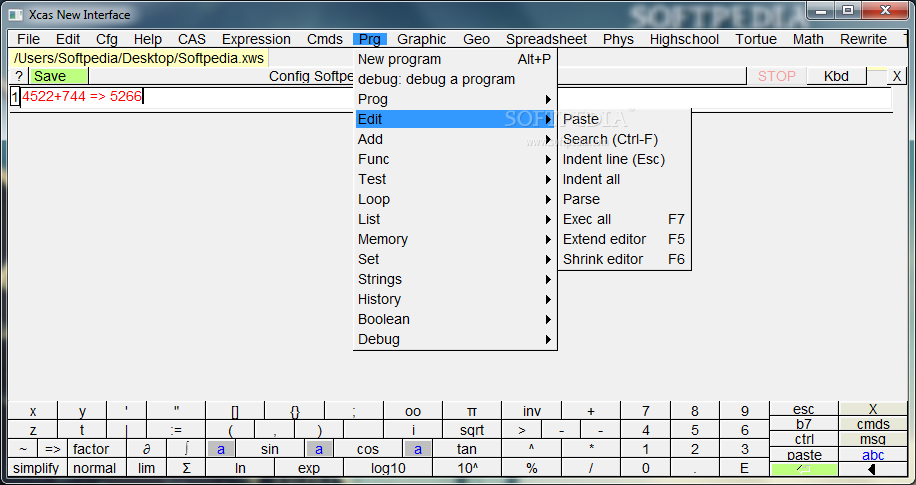Screen dimensions: 916x485
Task: Click the => store arrow key
Action: click(x=53, y=449)
